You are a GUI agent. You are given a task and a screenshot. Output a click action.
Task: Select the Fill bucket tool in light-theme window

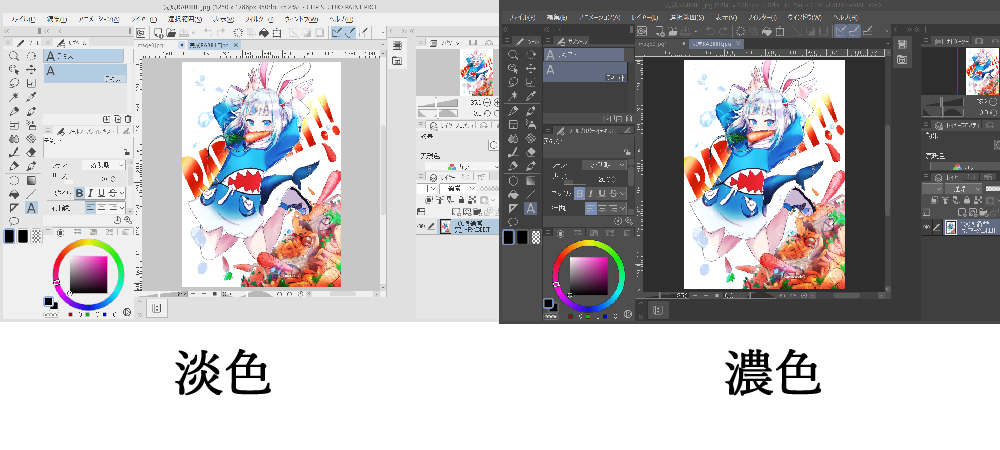(13, 194)
